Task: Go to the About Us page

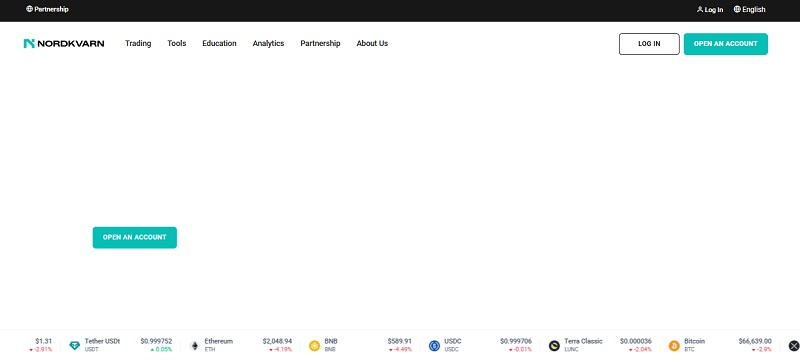Action: pyautogui.click(x=372, y=43)
